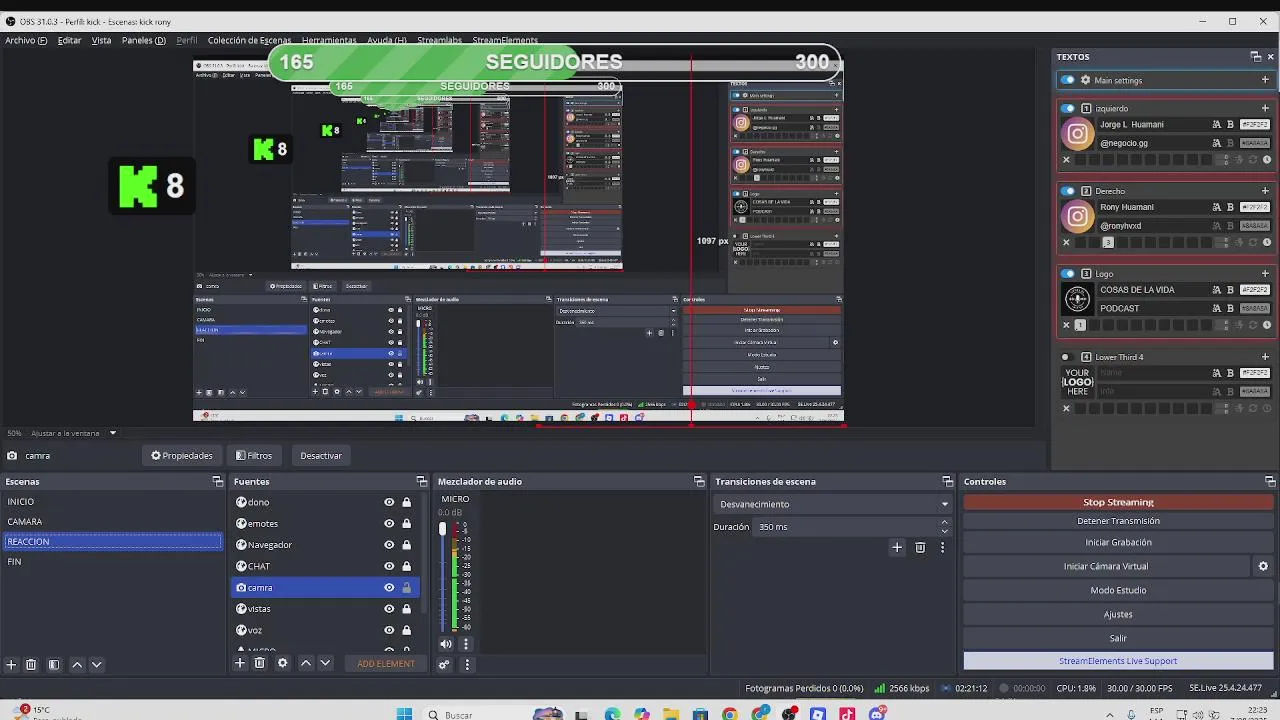The image size is (1280, 720).
Task: Open the MICRO channel three-dot options
Action: 466,644
